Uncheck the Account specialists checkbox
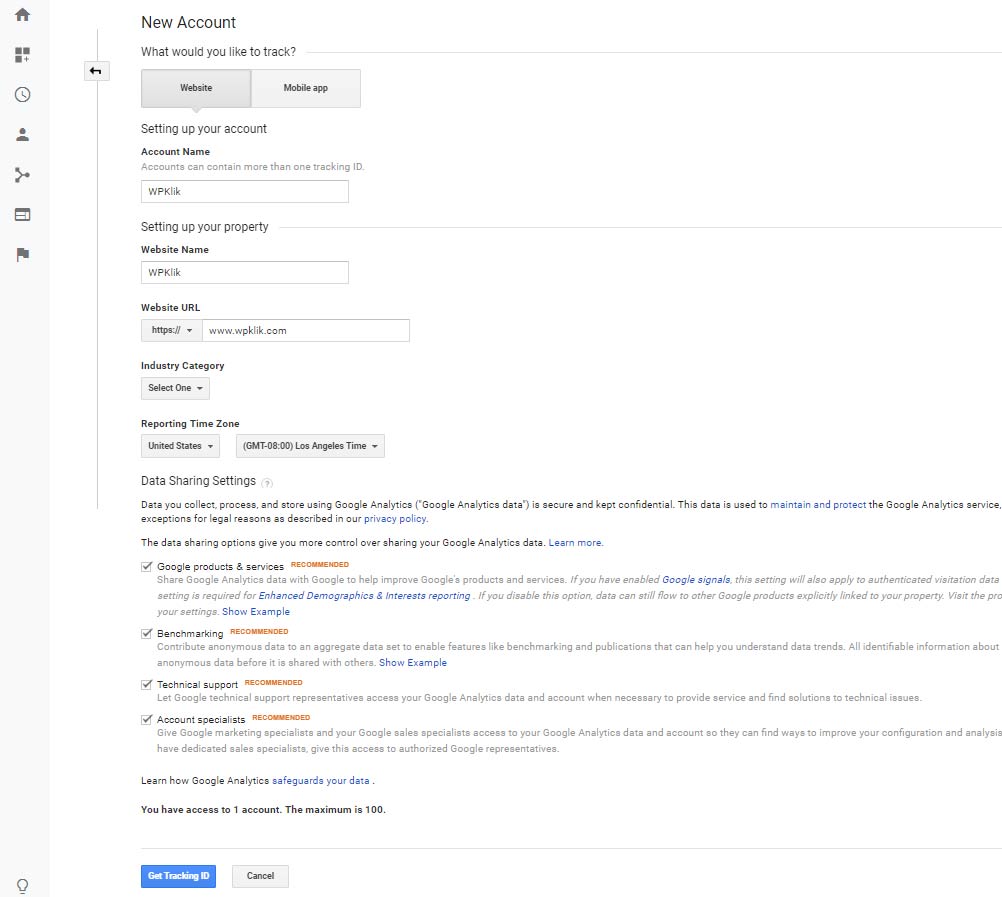Screen dimensions: 1002x897 pos(147,720)
